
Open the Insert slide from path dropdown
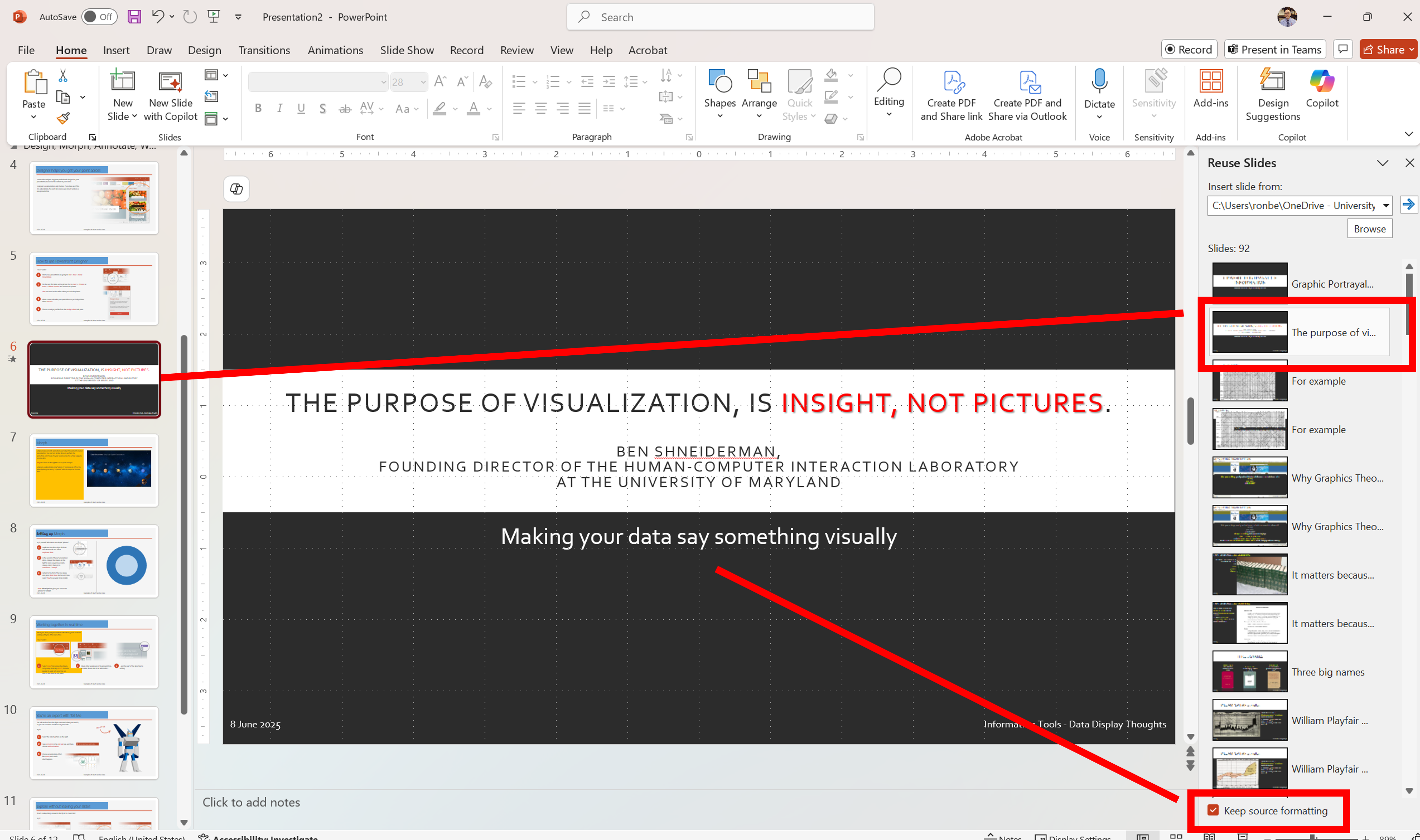[1385, 205]
